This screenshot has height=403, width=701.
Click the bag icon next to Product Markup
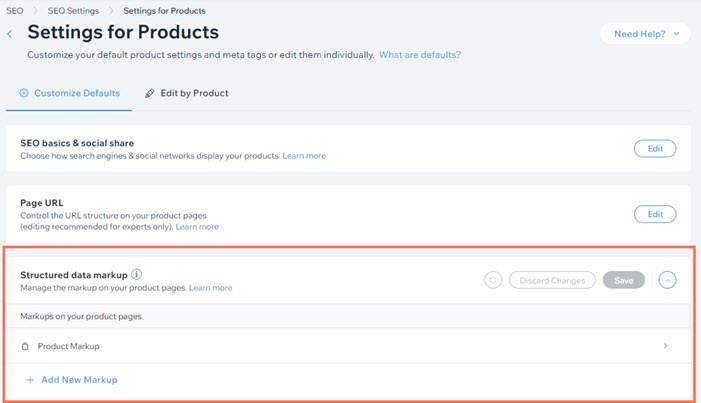[25, 346]
